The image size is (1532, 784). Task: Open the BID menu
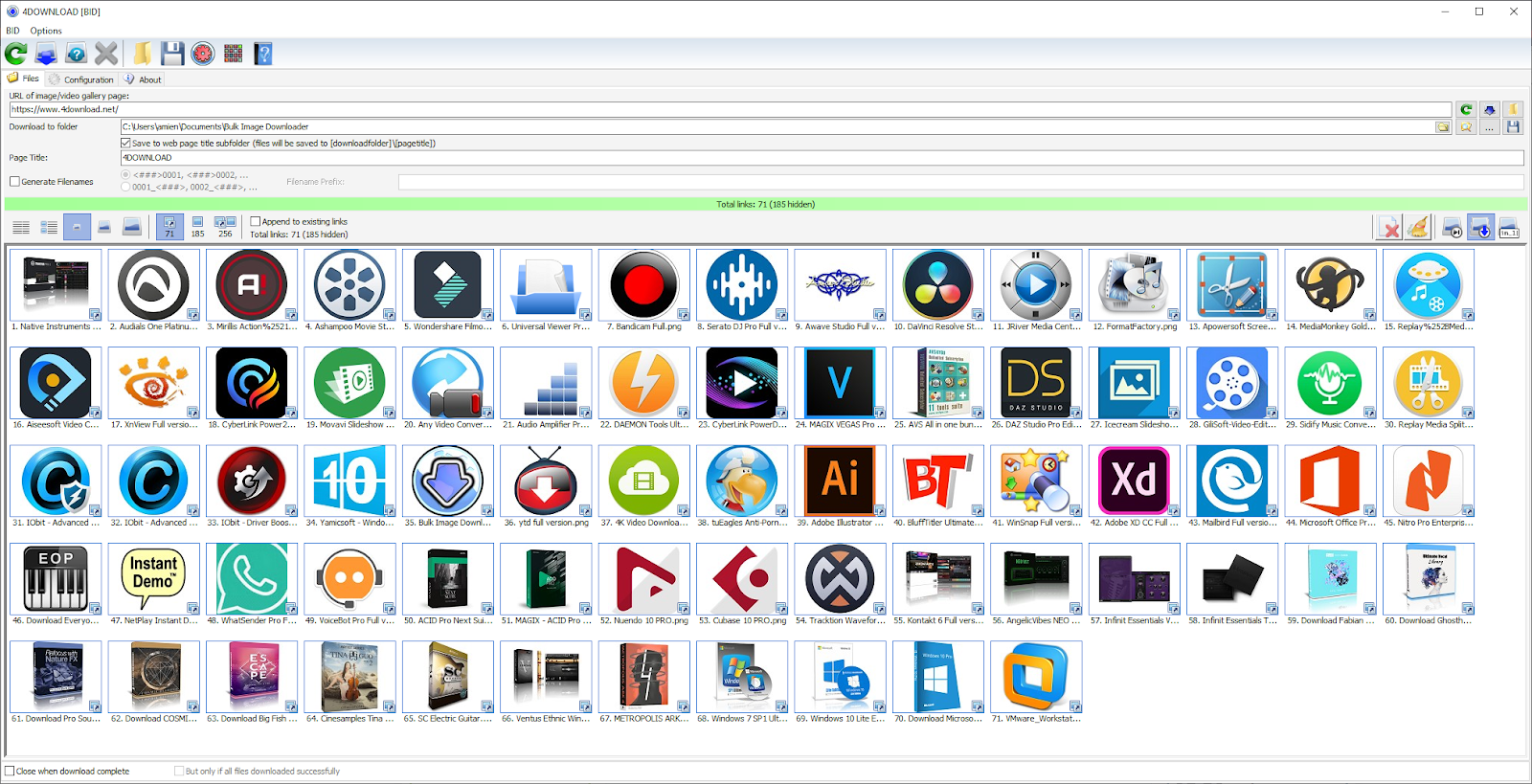coord(12,31)
